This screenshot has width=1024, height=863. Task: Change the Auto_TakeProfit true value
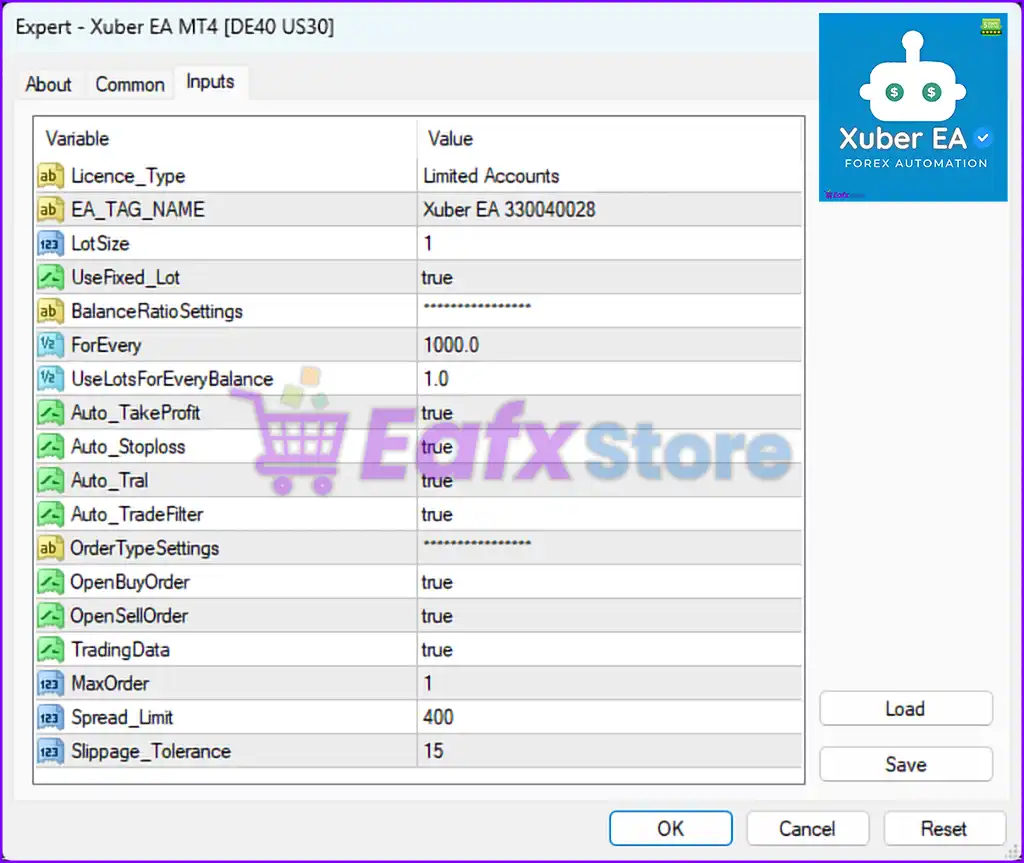[x=609, y=413]
